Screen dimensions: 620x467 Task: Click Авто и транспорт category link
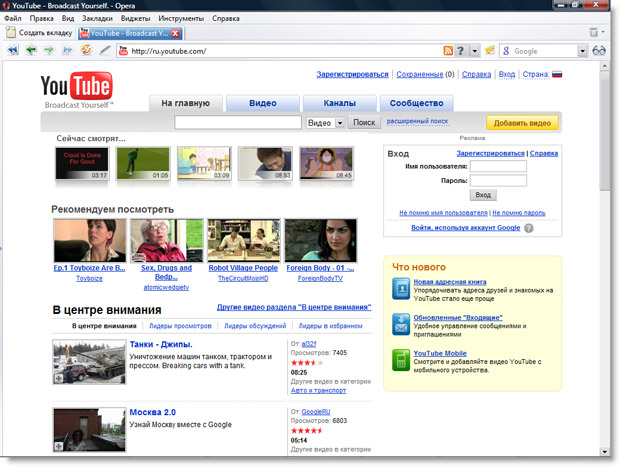[x=318, y=390]
